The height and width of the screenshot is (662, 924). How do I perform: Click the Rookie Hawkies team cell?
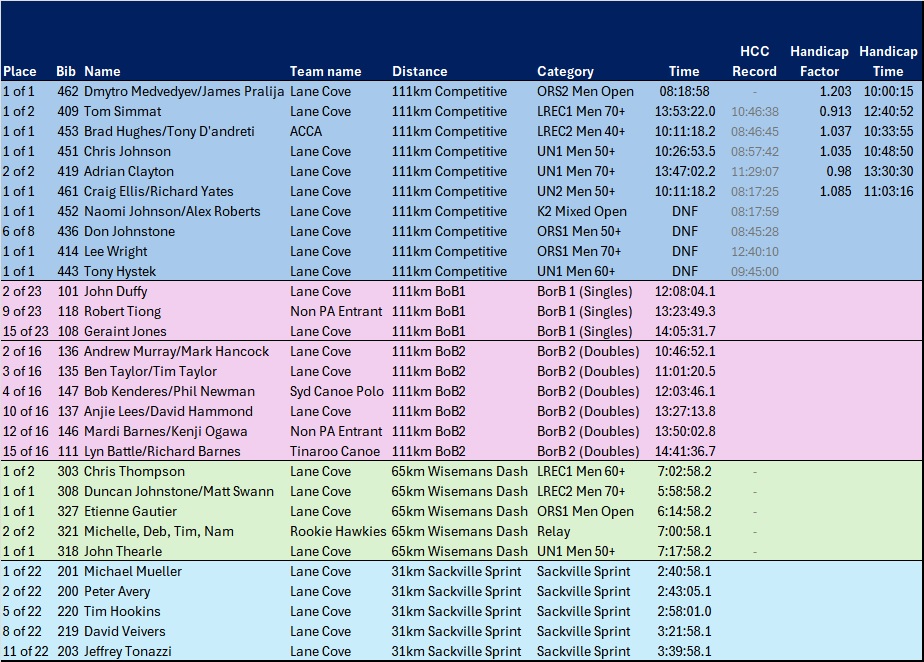(x=337, y=531)
